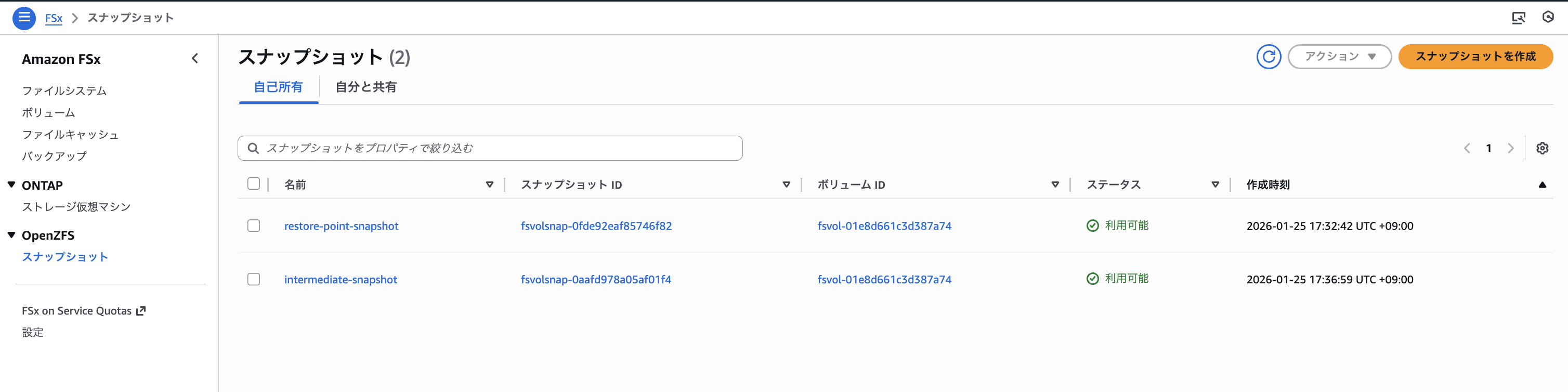Select the 自己所有 tab
Image resolution: width=1568 pixels, height=392 pixels.
(278, 87)
